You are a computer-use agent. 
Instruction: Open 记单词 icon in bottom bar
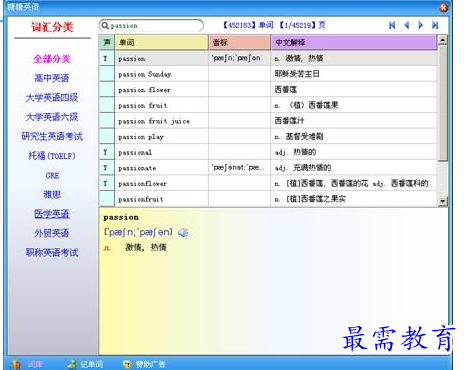point(72,364)
